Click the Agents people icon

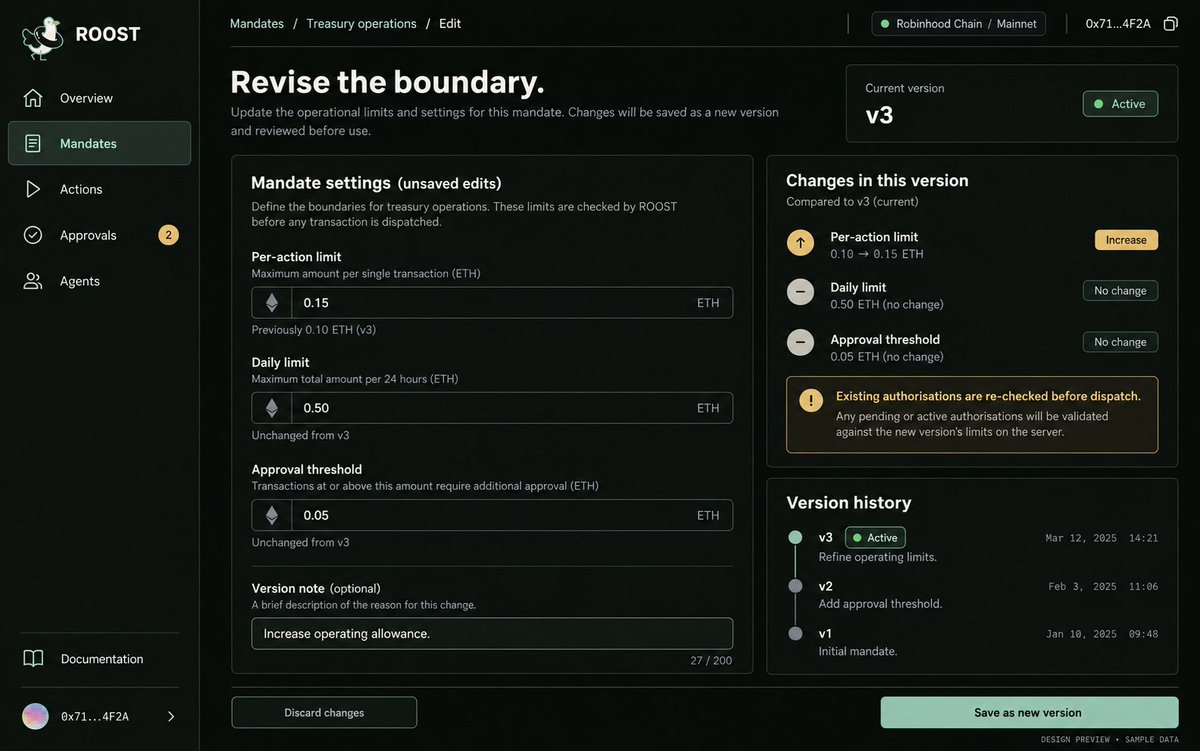tap(33, 281)
